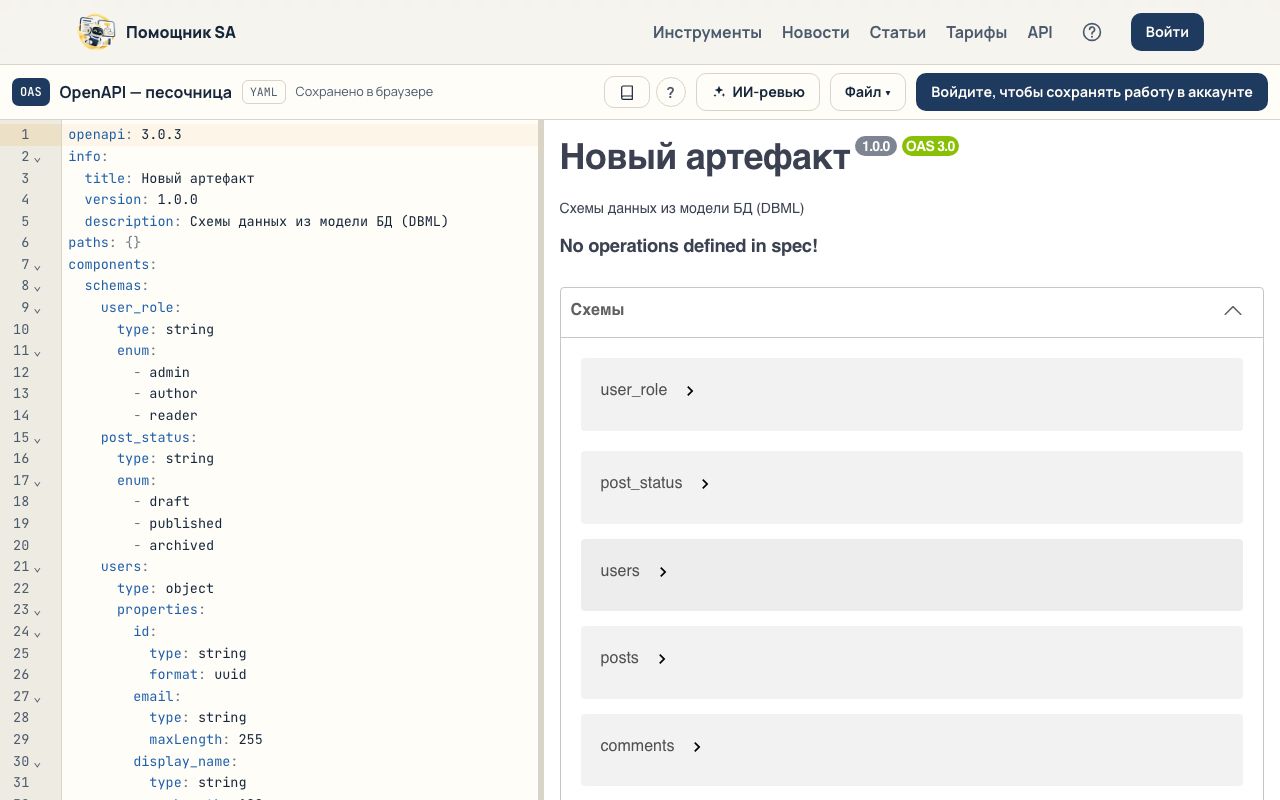Open Новости navigation item

click(x=816, y=32)
